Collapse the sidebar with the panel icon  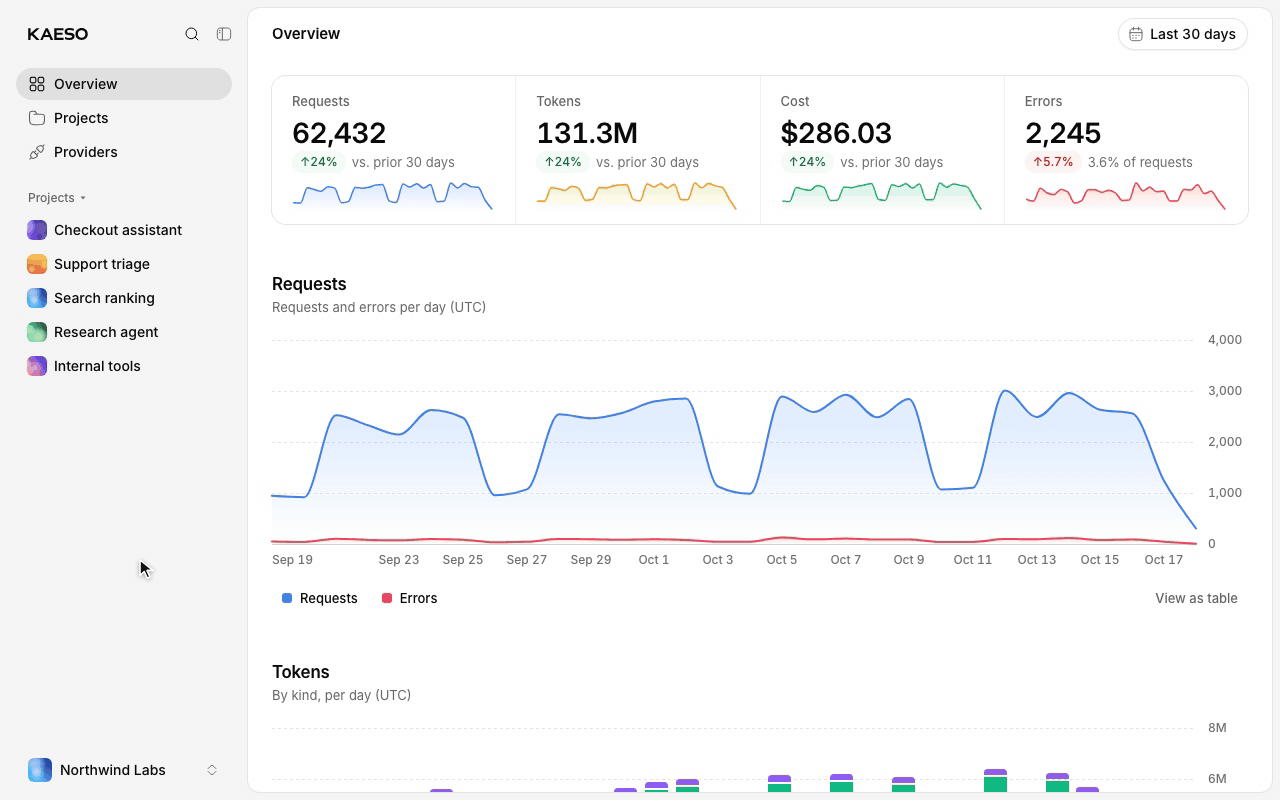pos(224,34)
